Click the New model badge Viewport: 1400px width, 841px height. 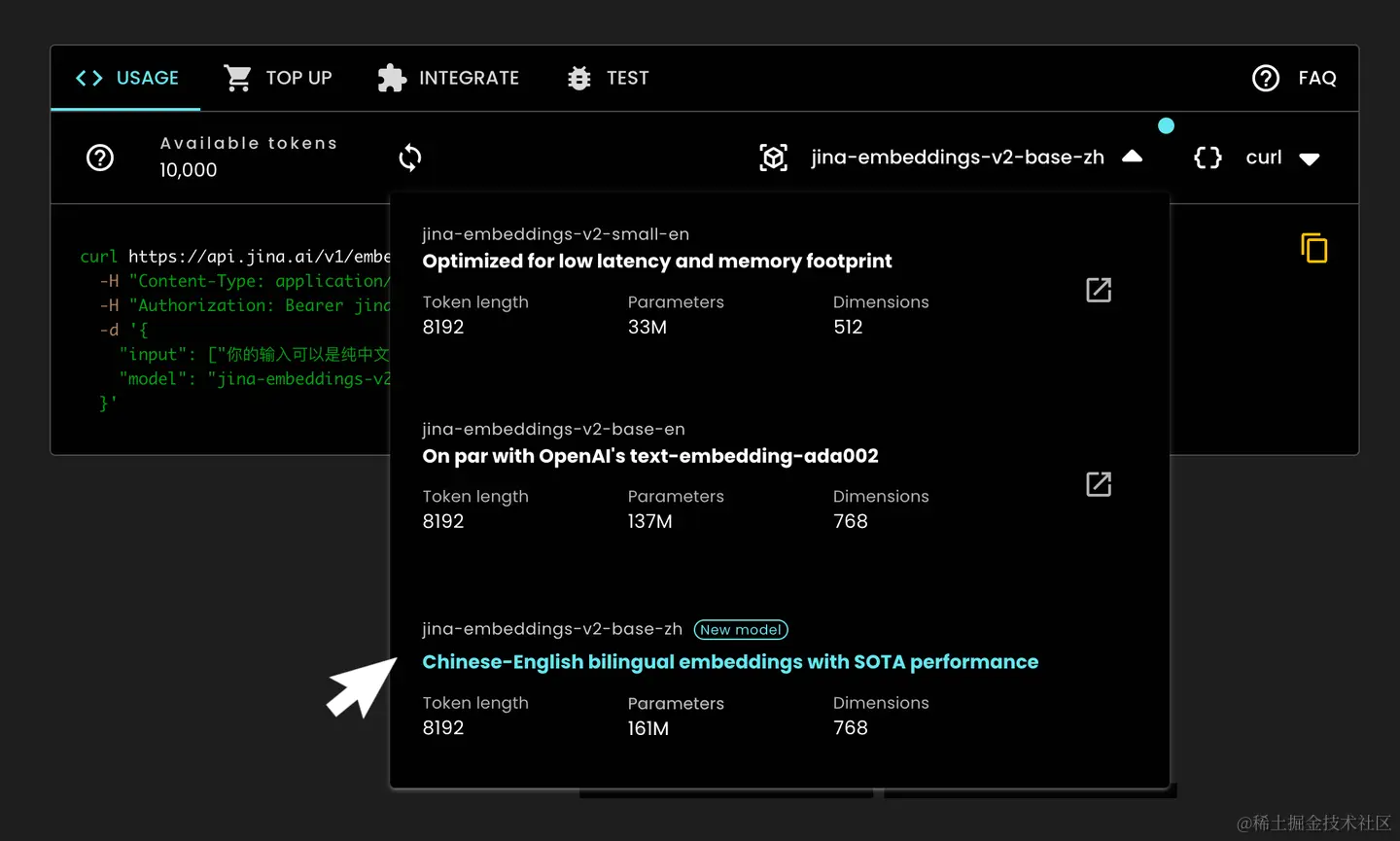741,630
